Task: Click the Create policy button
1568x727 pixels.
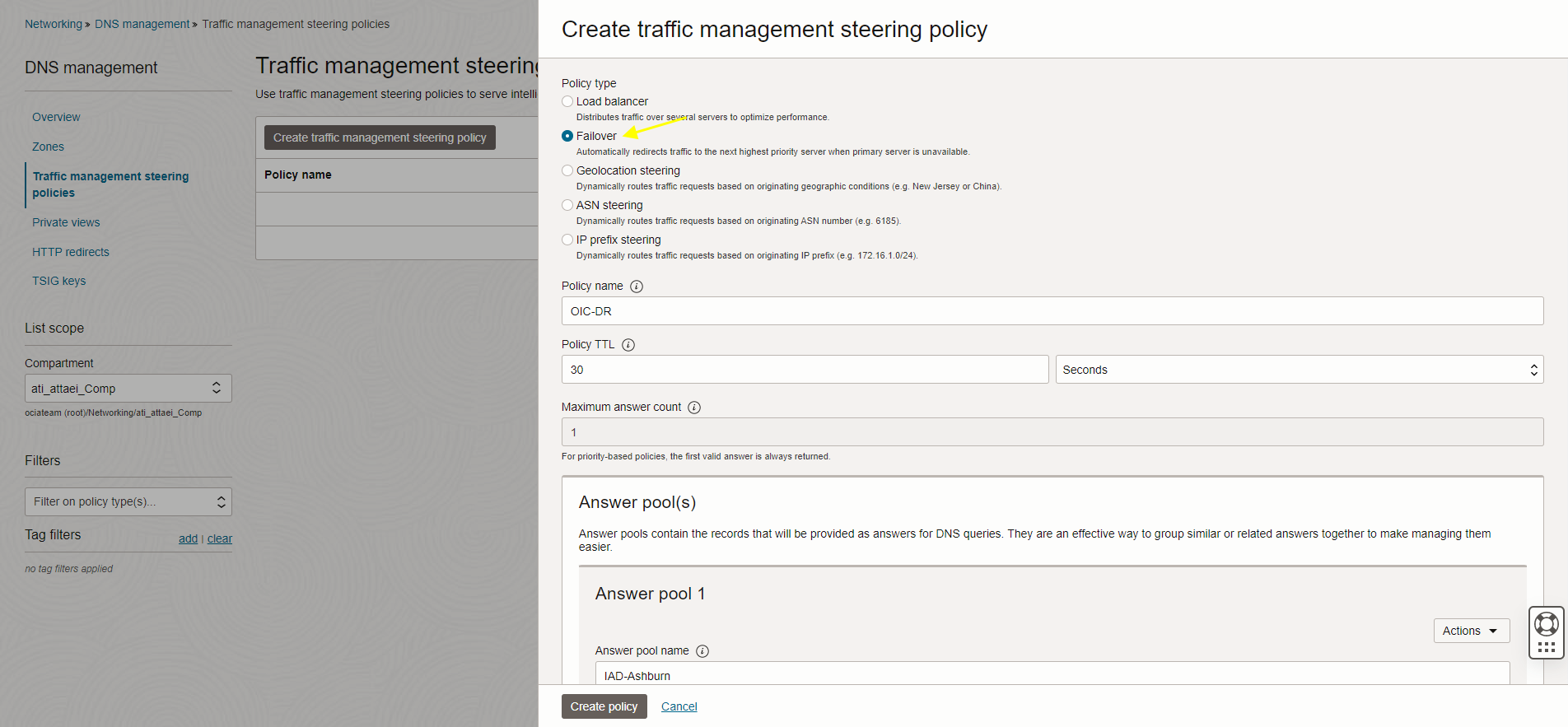Action: click(x=604, y=706)
